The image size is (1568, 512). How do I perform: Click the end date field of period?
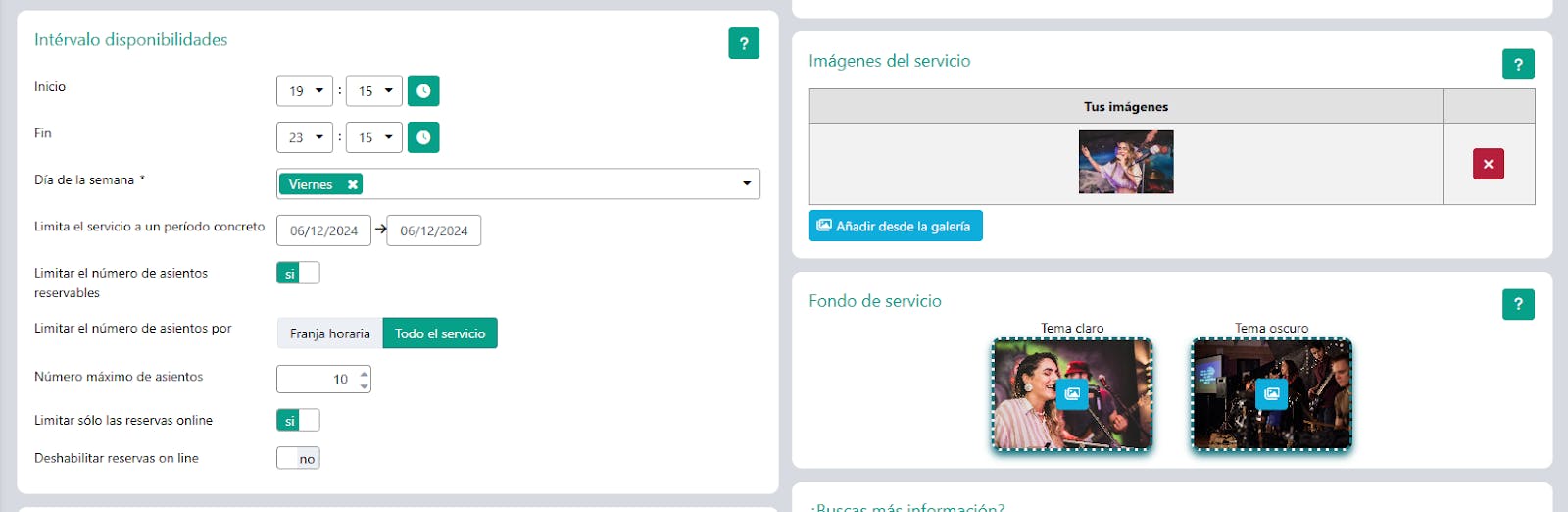pyautogui.click(x=433, y=230)
